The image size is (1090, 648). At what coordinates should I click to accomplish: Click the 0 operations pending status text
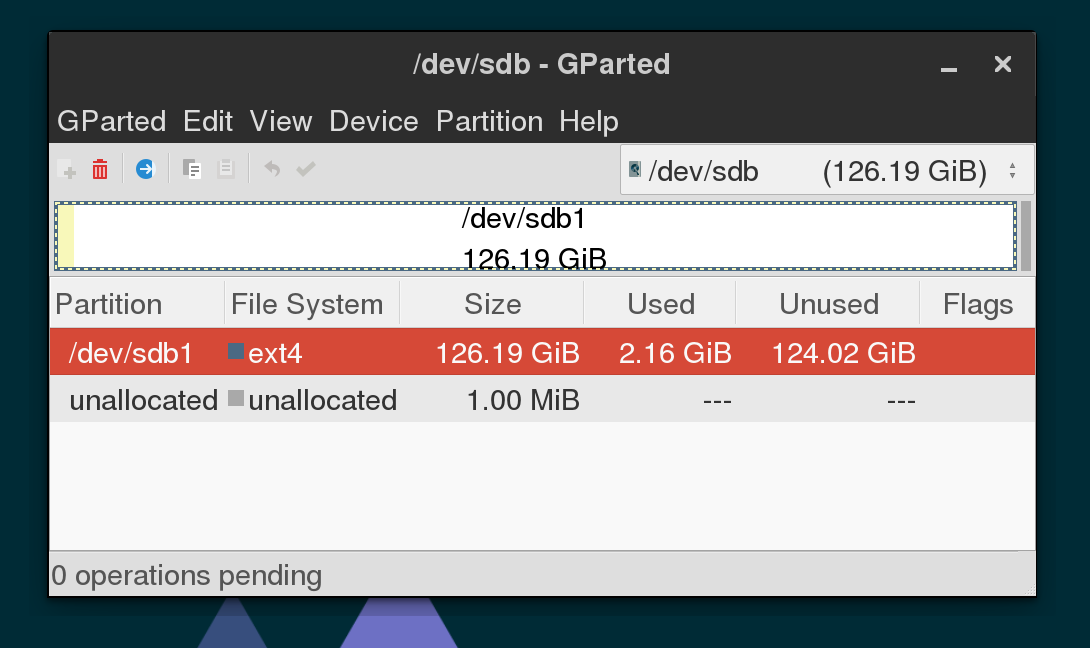coord(186,576)
